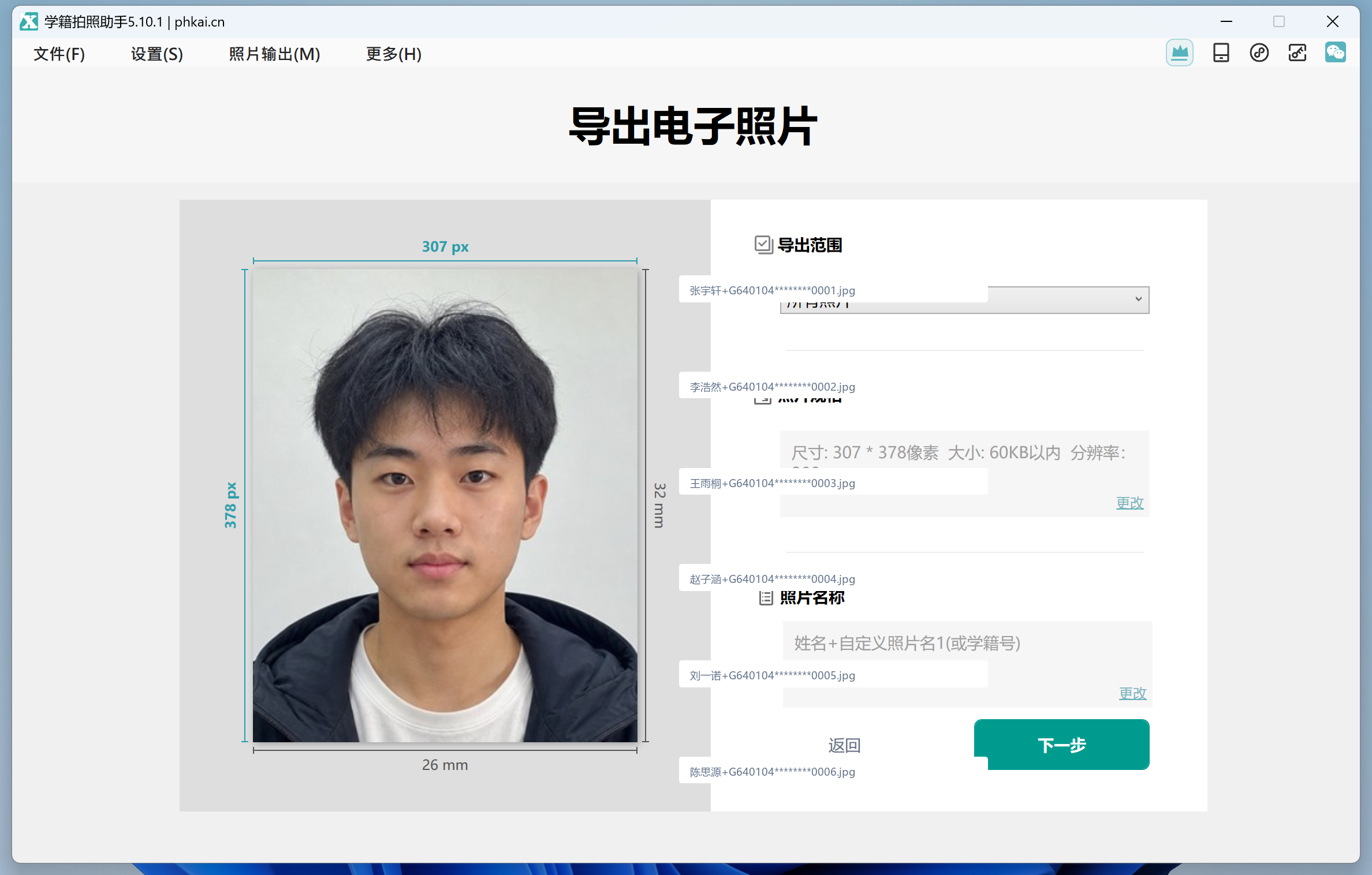Click the 32 mm height label
This screenshot has width=1372, height=875.
tap(659, 505)
